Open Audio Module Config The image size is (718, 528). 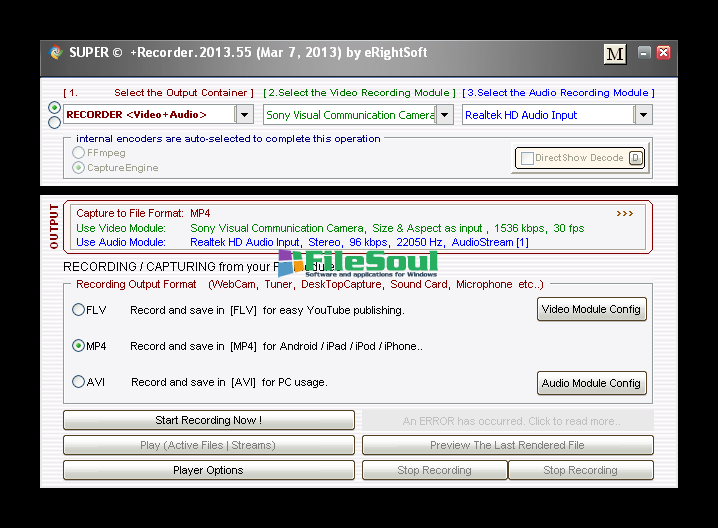tap(591, 383)
